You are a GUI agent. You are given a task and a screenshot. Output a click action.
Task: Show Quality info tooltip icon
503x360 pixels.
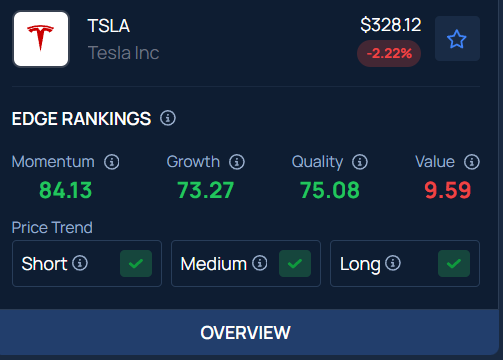pos(360,162)
